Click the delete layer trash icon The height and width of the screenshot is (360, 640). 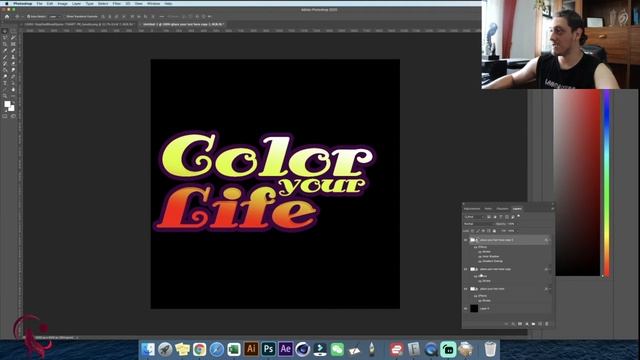tap(547, 324)
